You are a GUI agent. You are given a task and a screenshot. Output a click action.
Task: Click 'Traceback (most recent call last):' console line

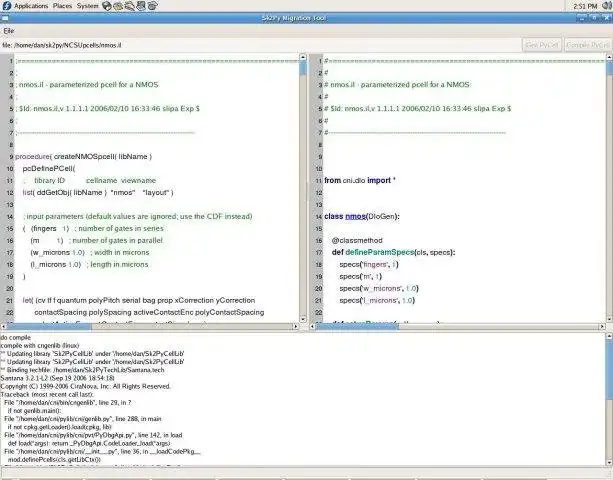(47, 395)
